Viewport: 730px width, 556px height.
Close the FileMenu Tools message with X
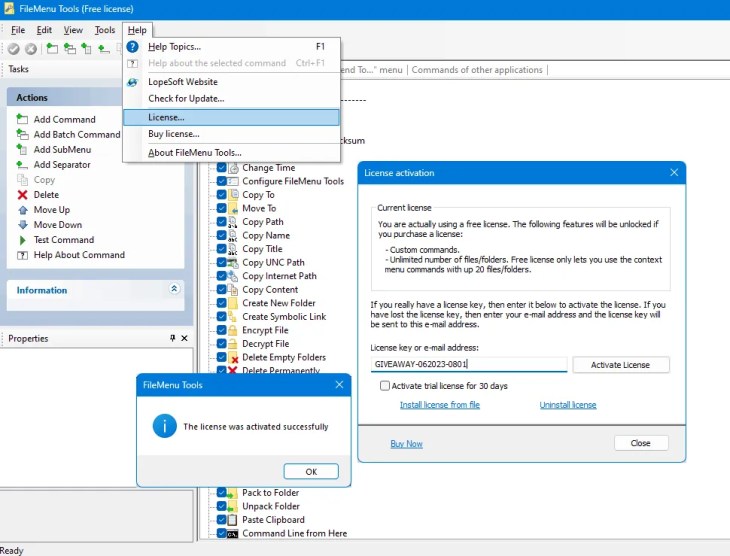pyautogui.click(x=339, y=385)
